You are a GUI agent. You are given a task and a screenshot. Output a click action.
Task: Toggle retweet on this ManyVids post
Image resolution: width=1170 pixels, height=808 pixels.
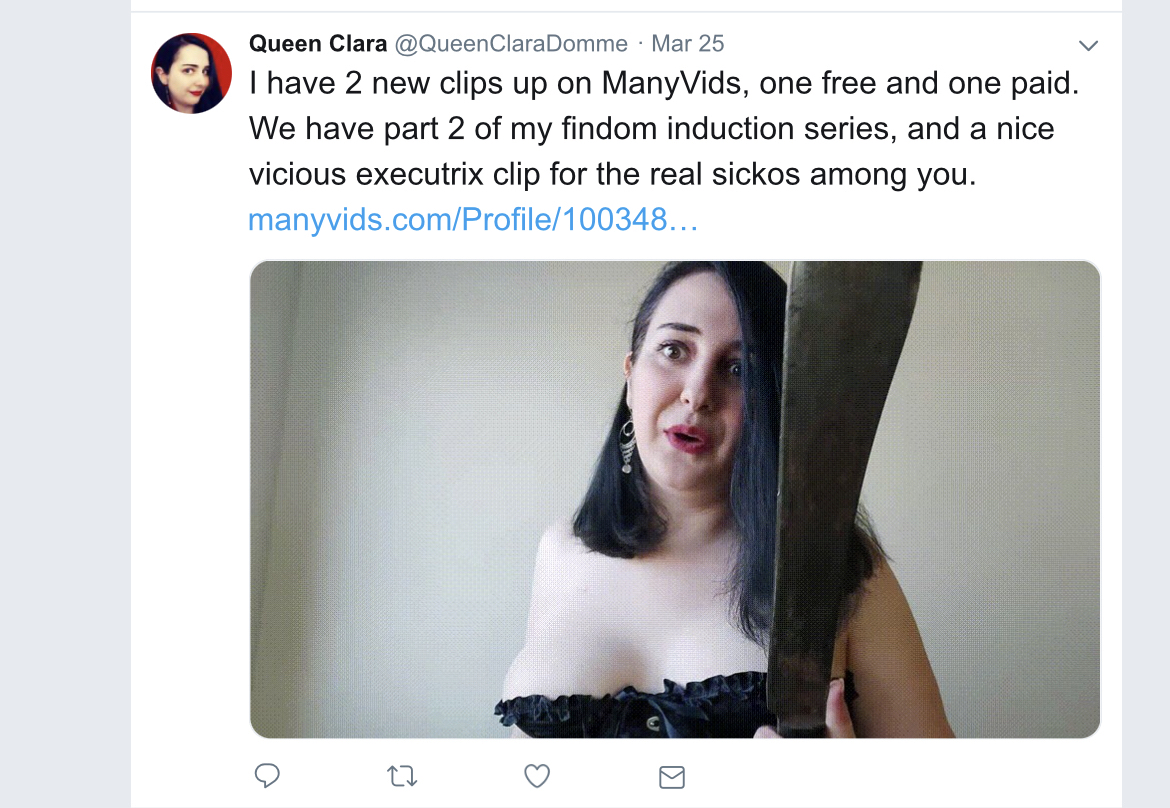402,777
